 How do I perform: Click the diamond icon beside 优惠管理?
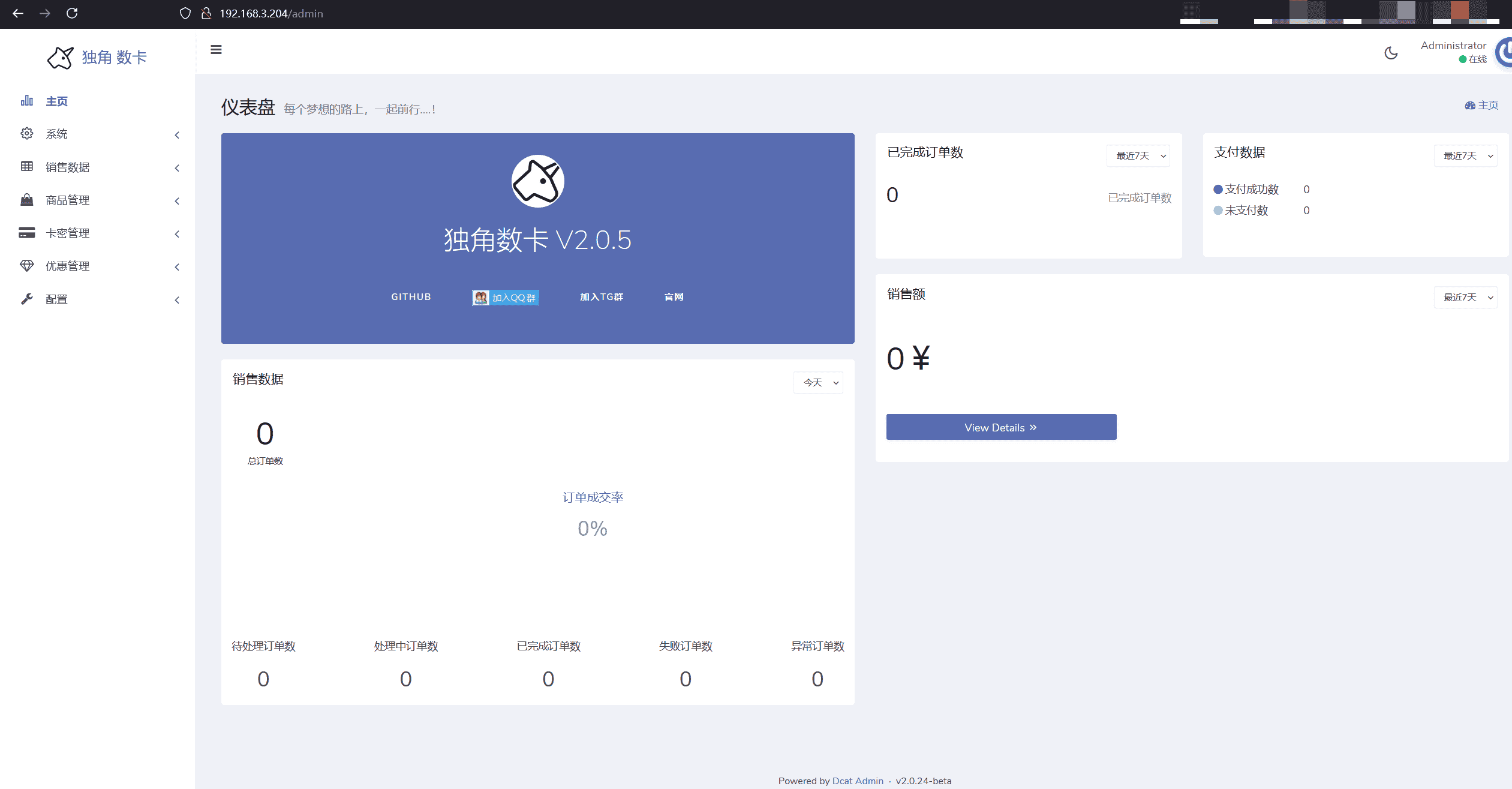pos(27,266)
